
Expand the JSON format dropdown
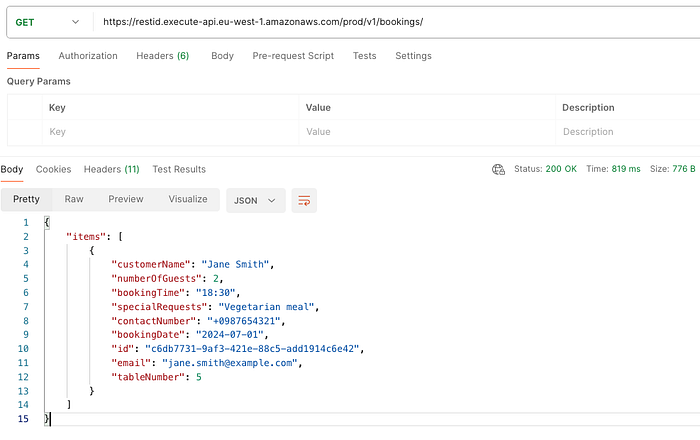(x=256, y=200)
